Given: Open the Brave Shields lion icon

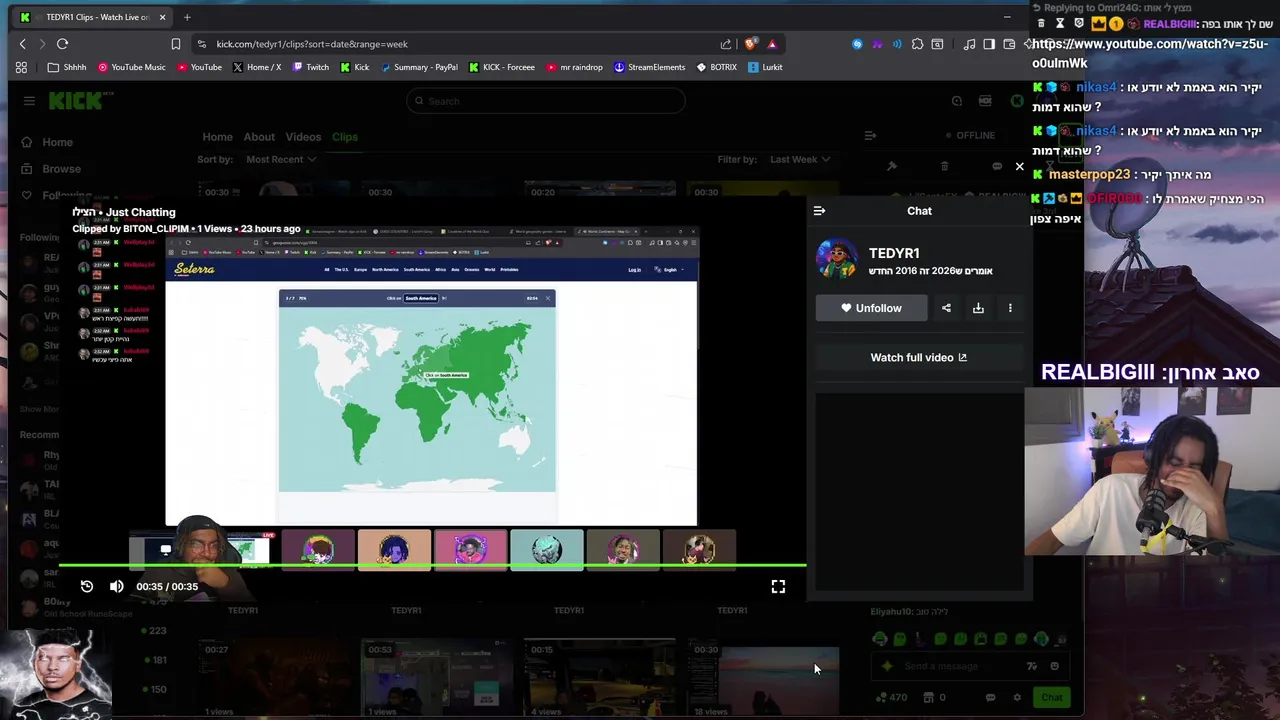Looking at the screenshot, I should (x=751, y=44).
